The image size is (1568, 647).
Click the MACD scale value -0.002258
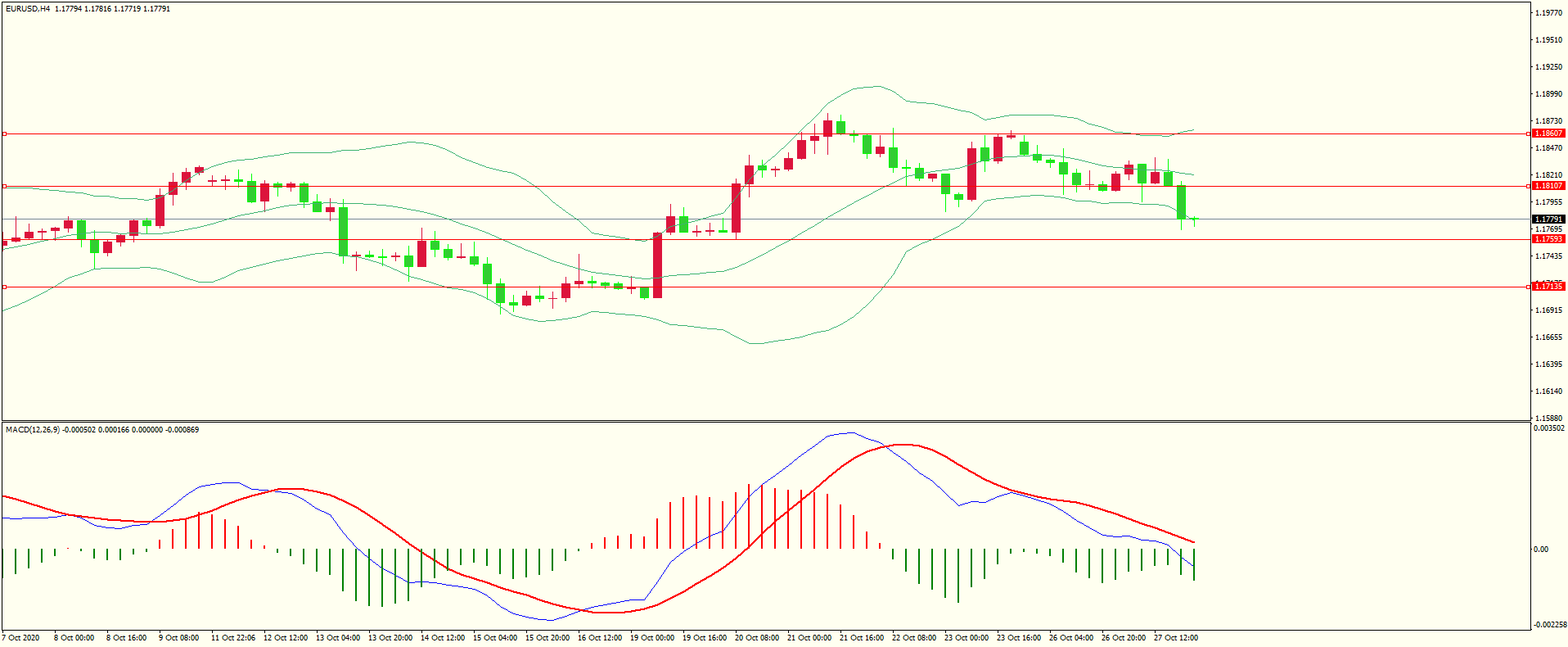[1549, 625]
